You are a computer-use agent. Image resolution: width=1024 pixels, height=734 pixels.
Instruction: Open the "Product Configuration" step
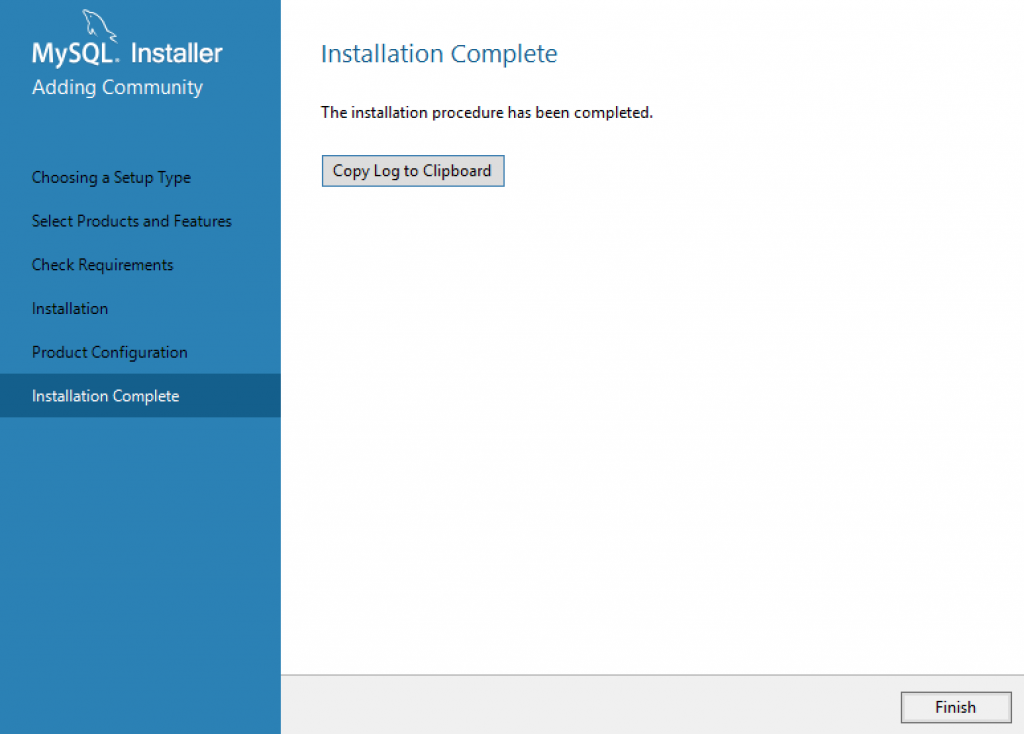click(109, 352)
